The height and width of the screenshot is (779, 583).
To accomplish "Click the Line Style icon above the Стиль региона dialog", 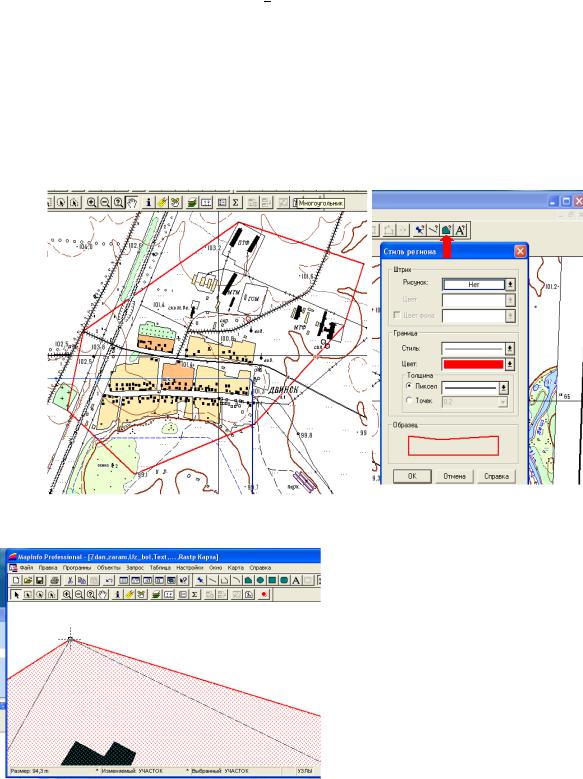I will coord(433,230).
